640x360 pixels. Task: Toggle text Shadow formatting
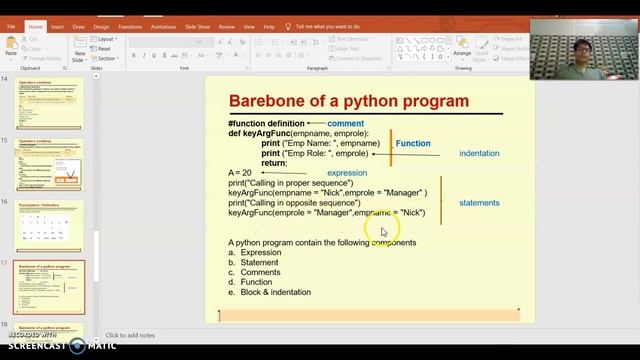(x=164, y=55)
